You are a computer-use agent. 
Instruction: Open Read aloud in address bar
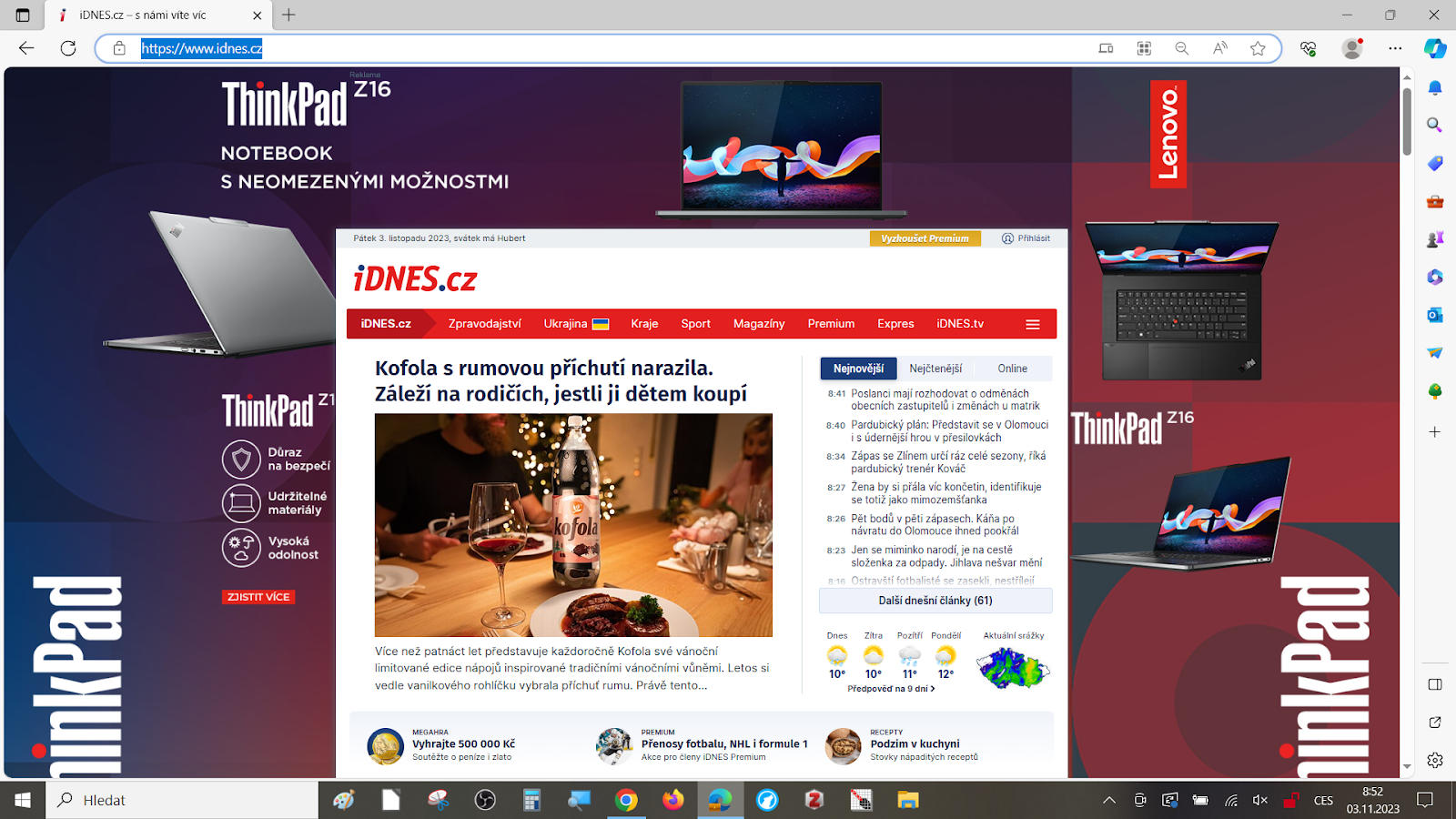point(1219,48)
